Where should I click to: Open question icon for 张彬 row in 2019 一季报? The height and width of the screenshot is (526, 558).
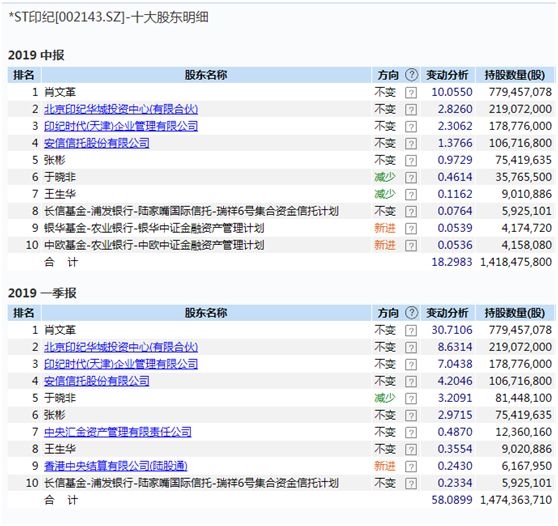click(x=411, y=415)
